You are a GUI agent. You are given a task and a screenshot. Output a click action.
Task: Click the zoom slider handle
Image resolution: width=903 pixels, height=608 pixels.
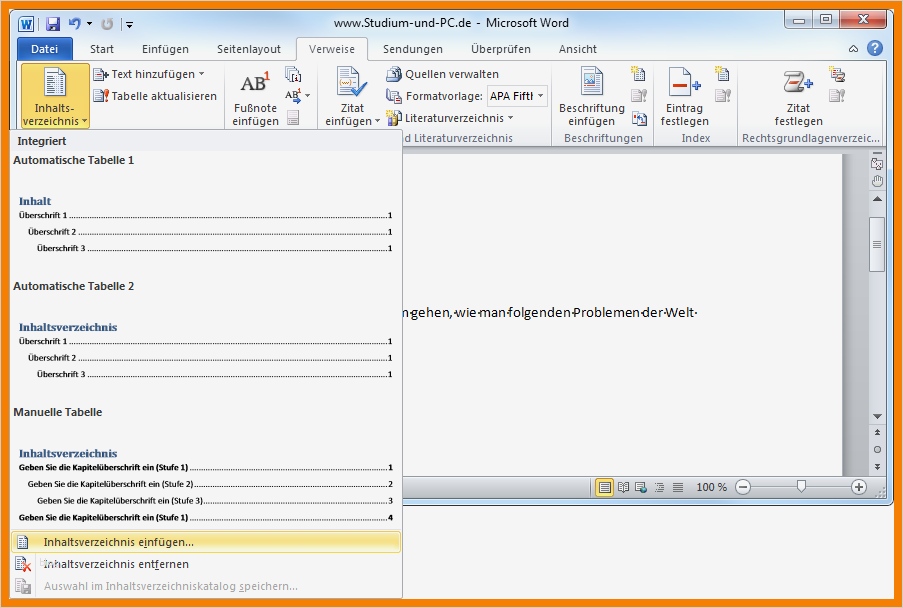[801, 487]
